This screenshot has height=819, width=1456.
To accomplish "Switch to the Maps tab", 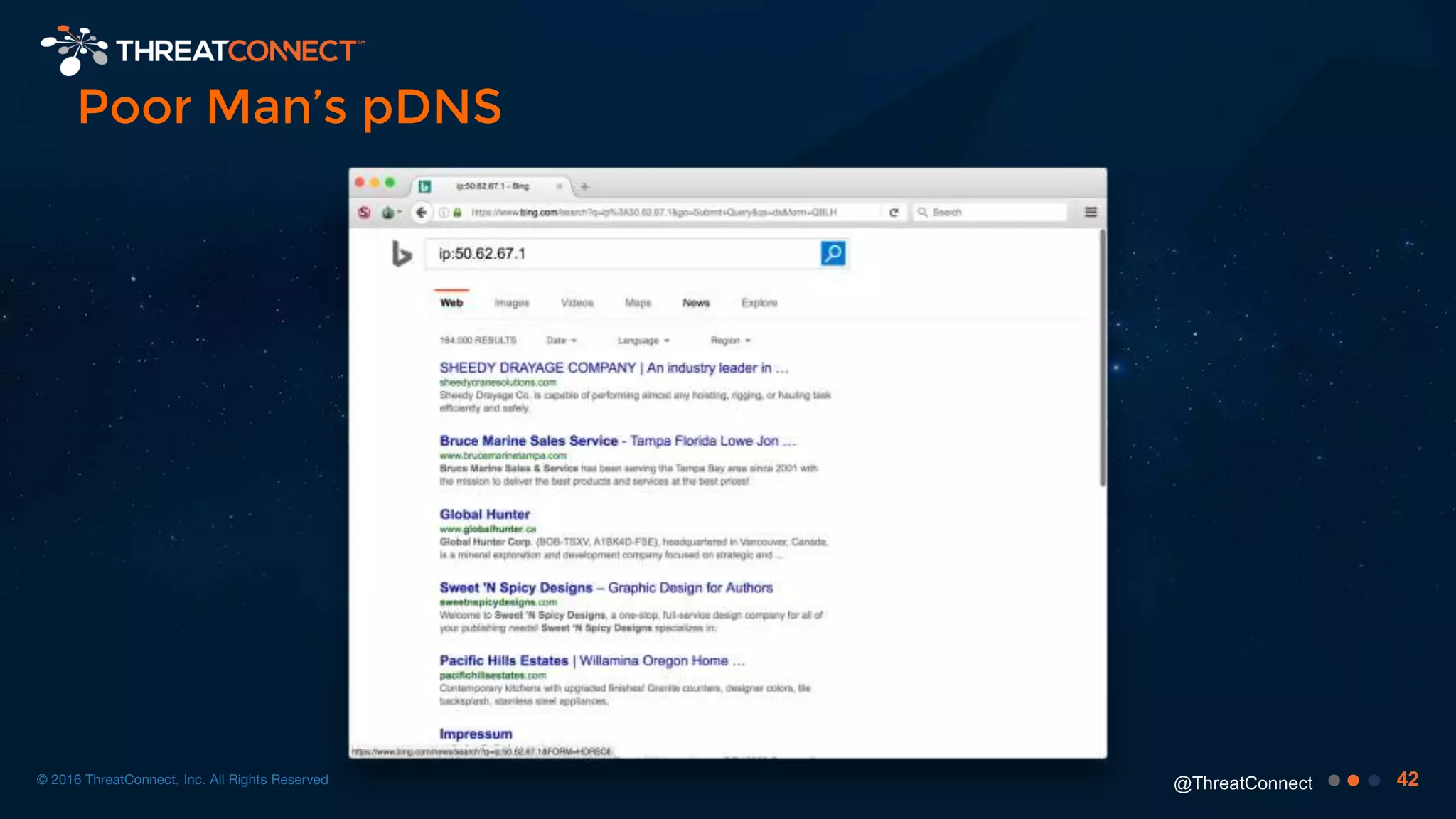I will click(x=638, y=303).
